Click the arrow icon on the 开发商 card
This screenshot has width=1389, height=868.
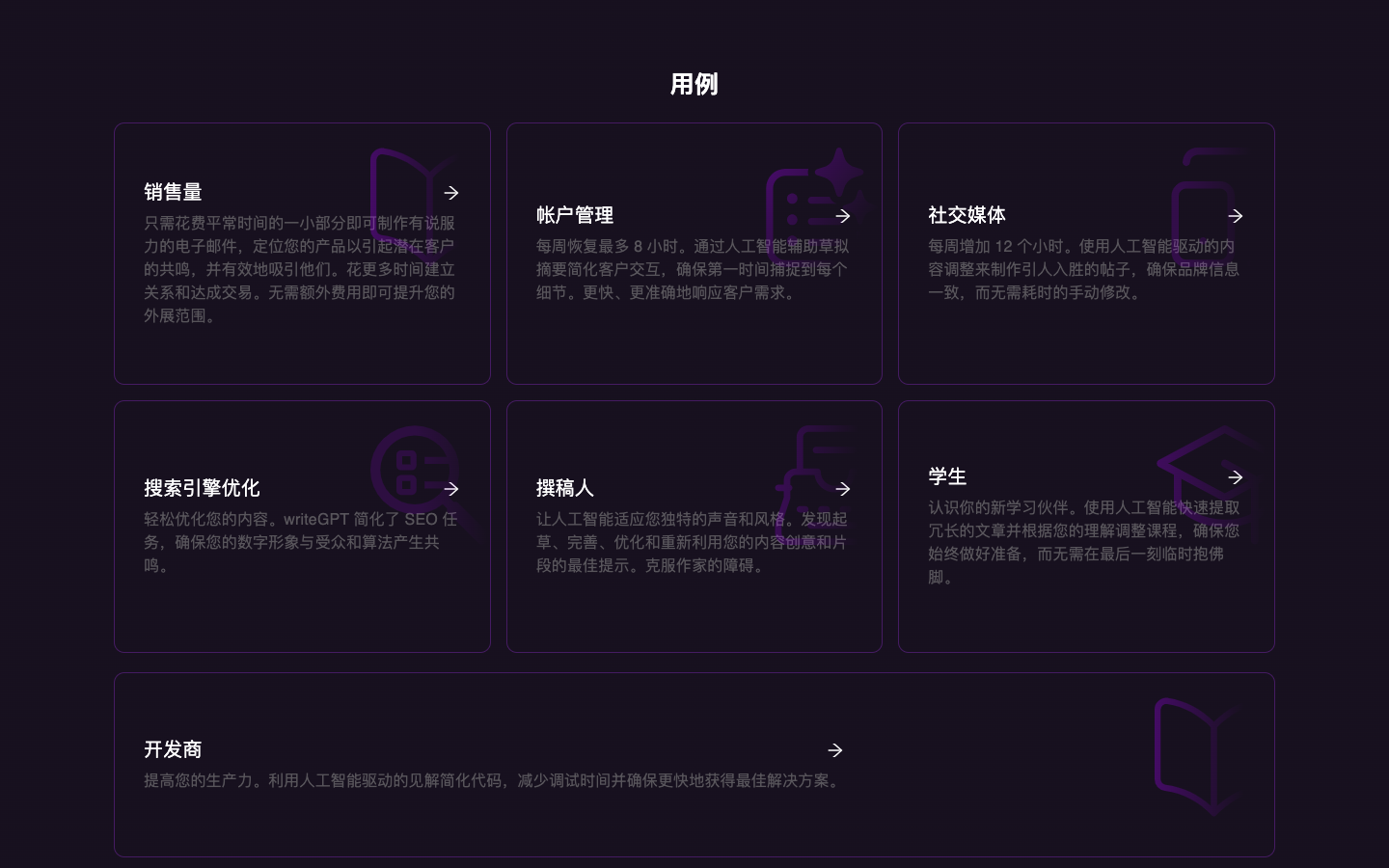pyautogui.click(x=834, y=750)
